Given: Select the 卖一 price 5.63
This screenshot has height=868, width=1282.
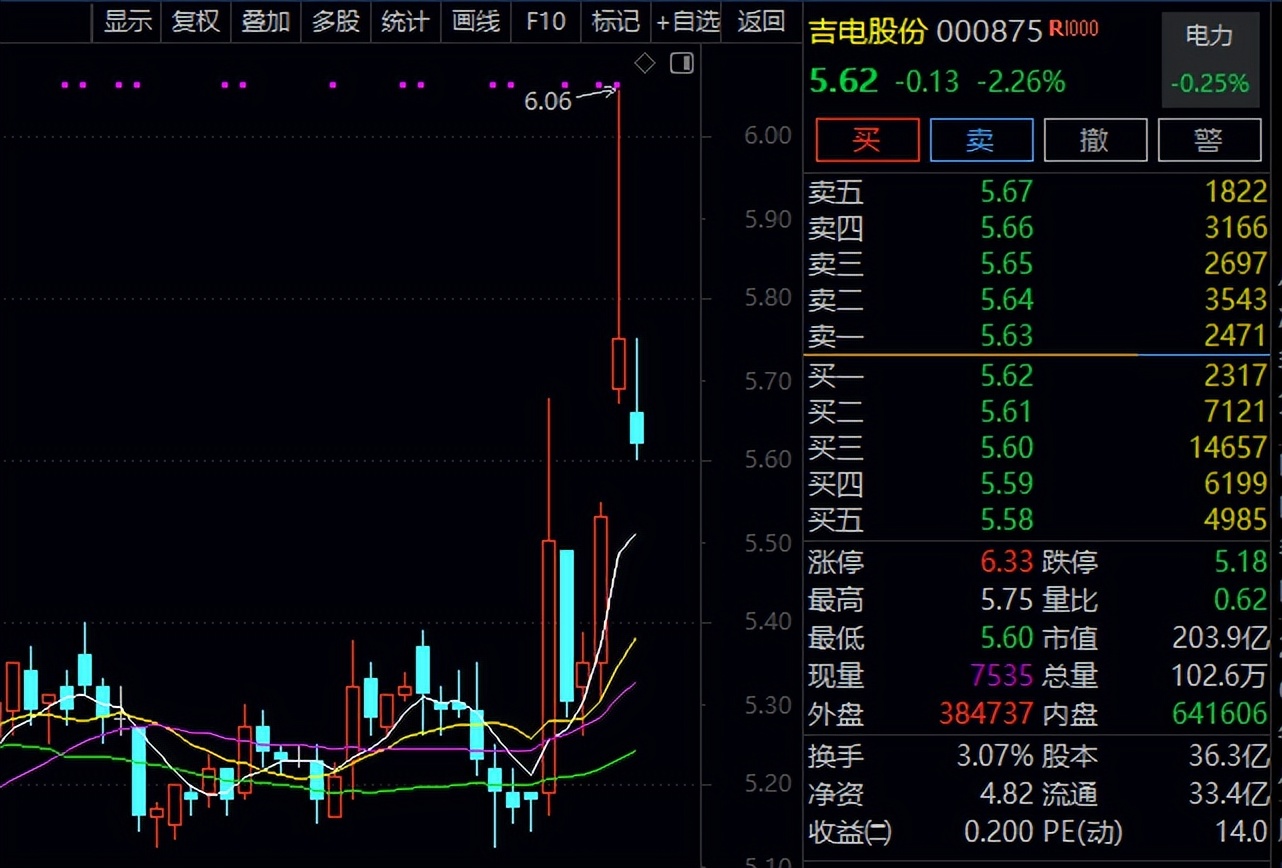Looking at the screenshot, I should (x=1006, y=335).
